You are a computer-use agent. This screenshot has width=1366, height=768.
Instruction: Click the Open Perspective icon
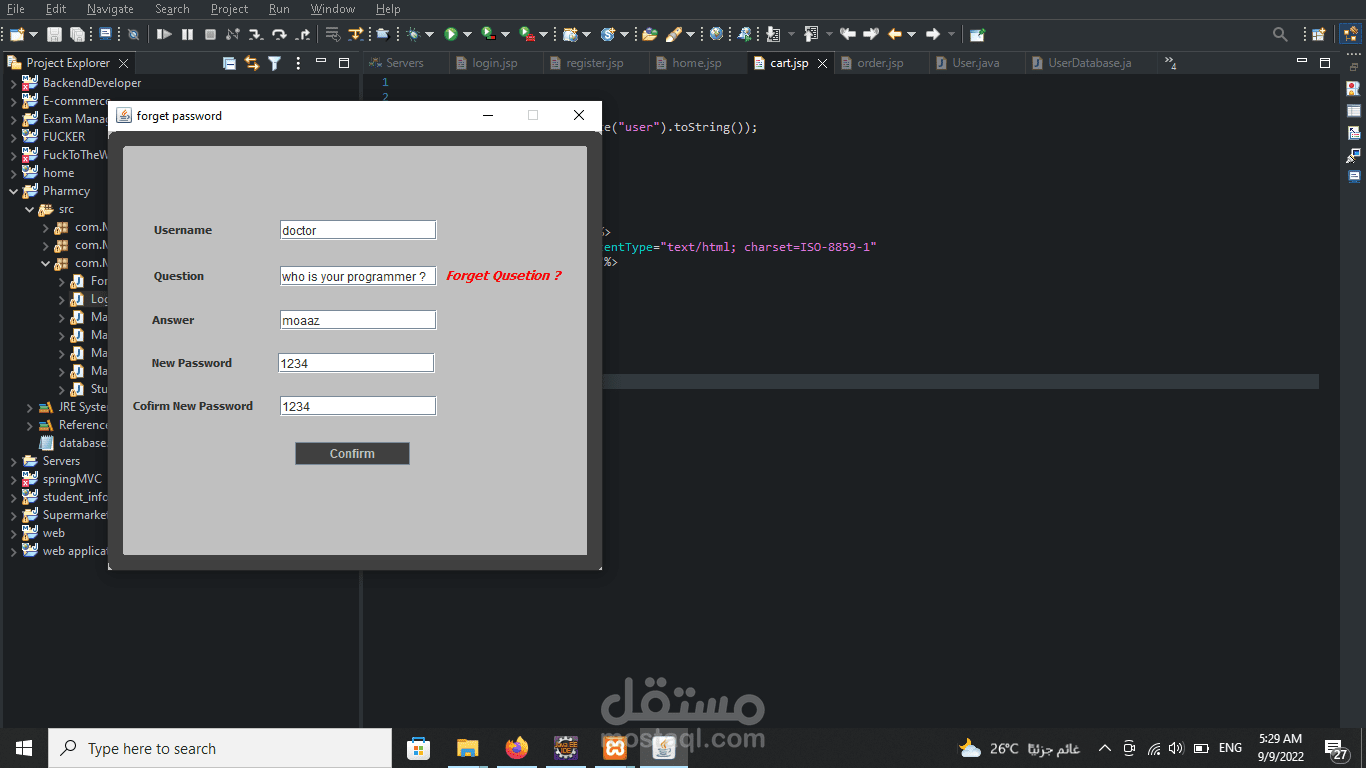tap(1318, 34)
